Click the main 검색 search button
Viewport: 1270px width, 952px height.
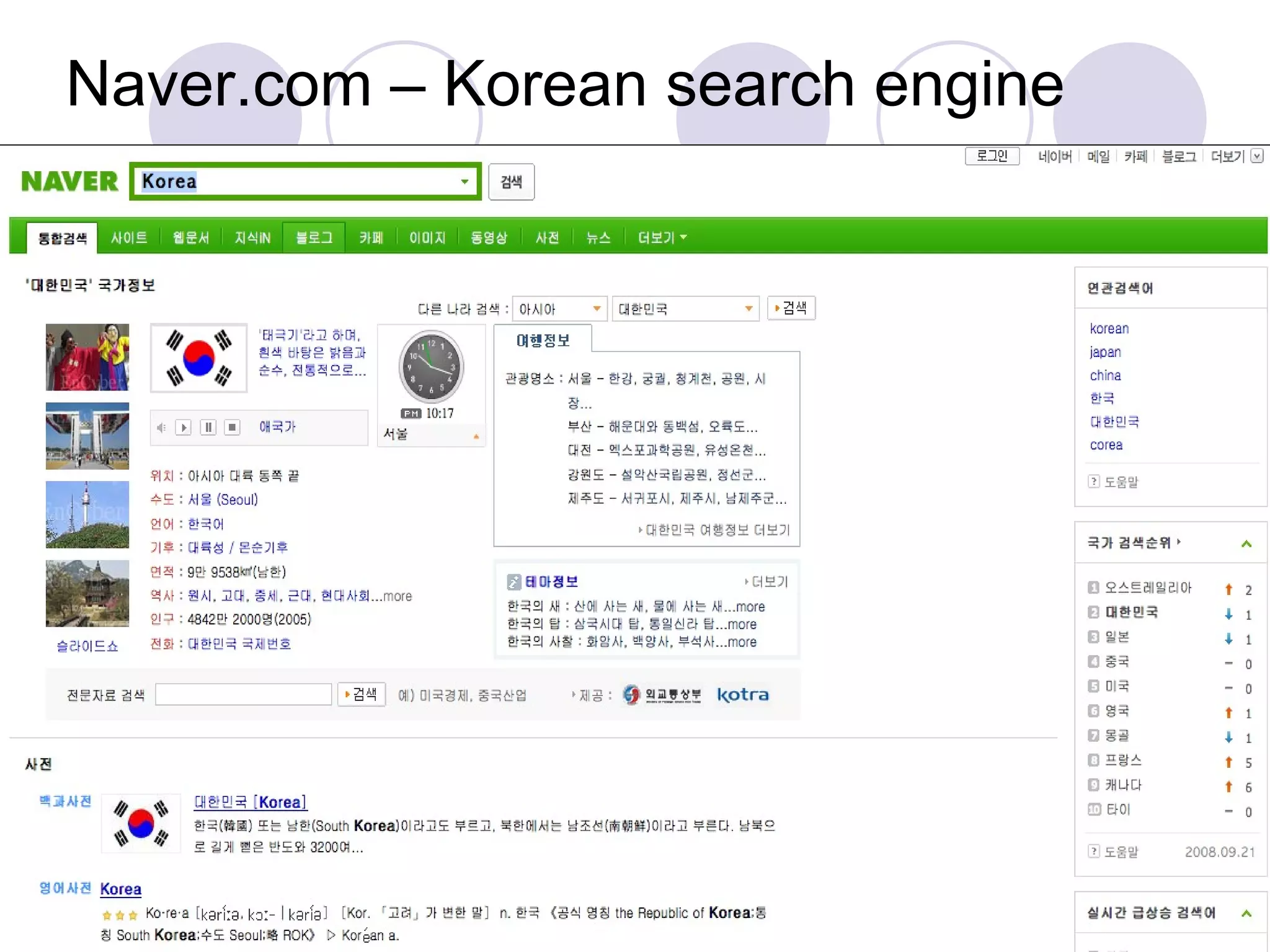(511, 182)
